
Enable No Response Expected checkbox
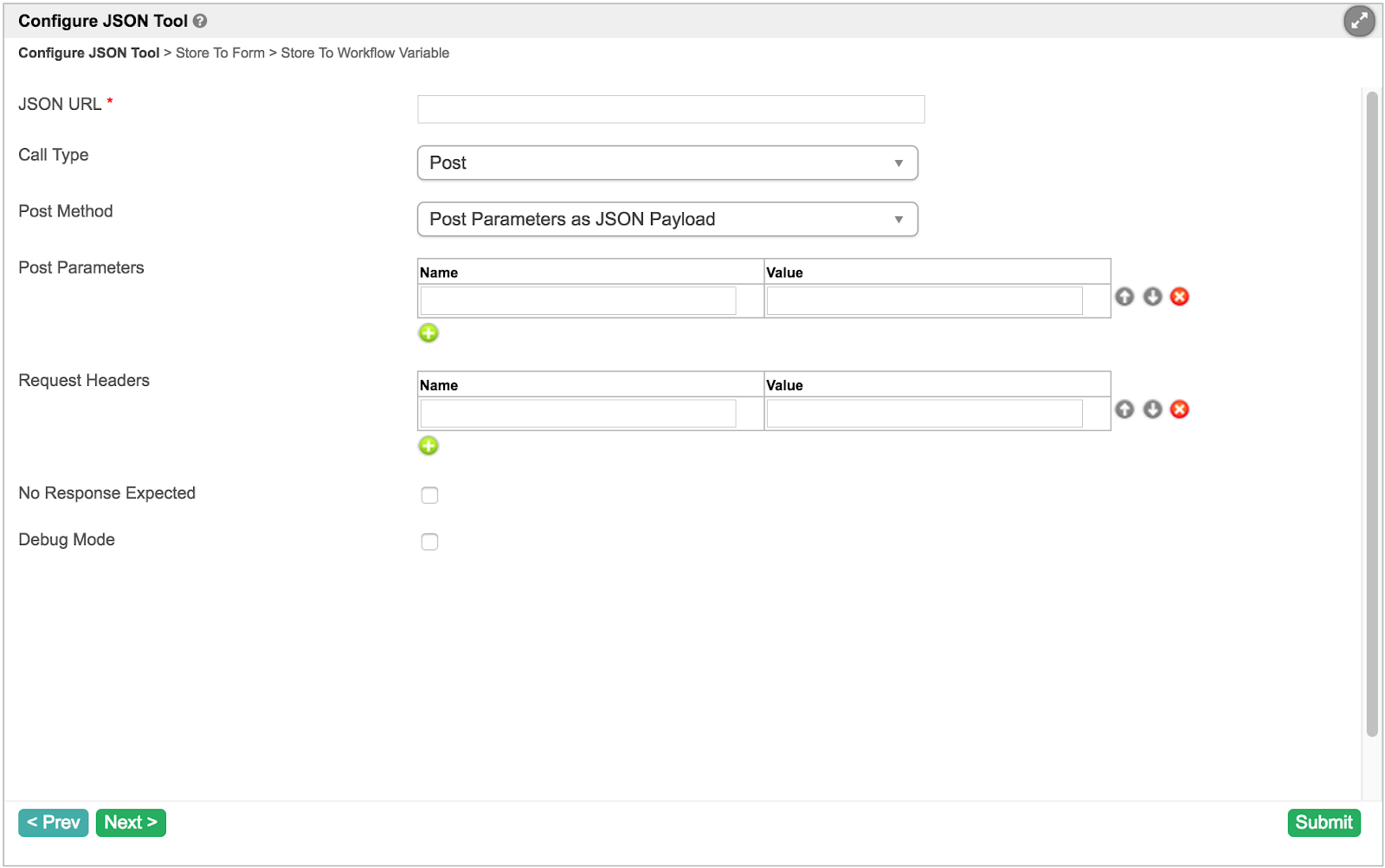(429, 495)
